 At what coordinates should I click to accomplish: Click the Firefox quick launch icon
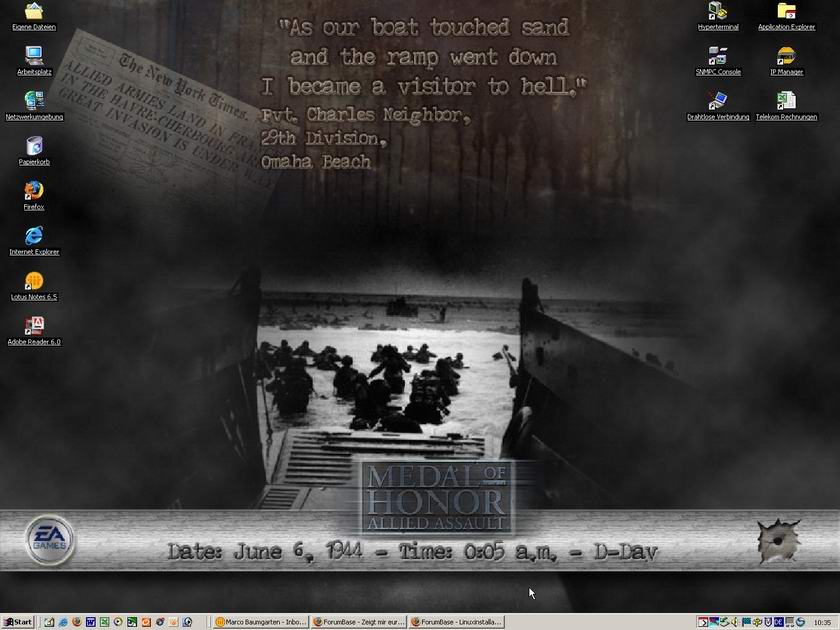77,622
